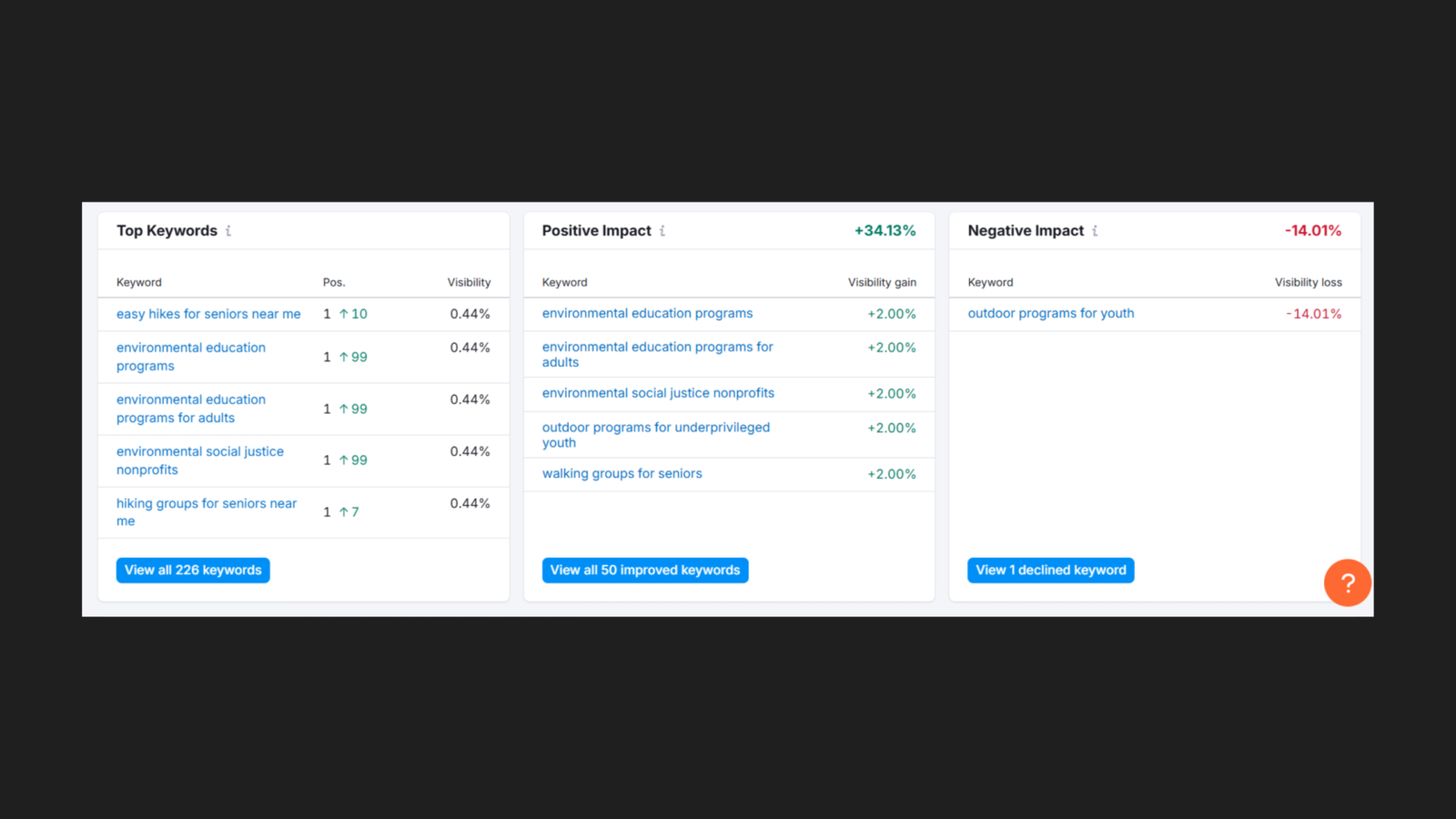Click the Visibility column header in Top Keywords
1456x819 pixels.
(x=469, y=283)
